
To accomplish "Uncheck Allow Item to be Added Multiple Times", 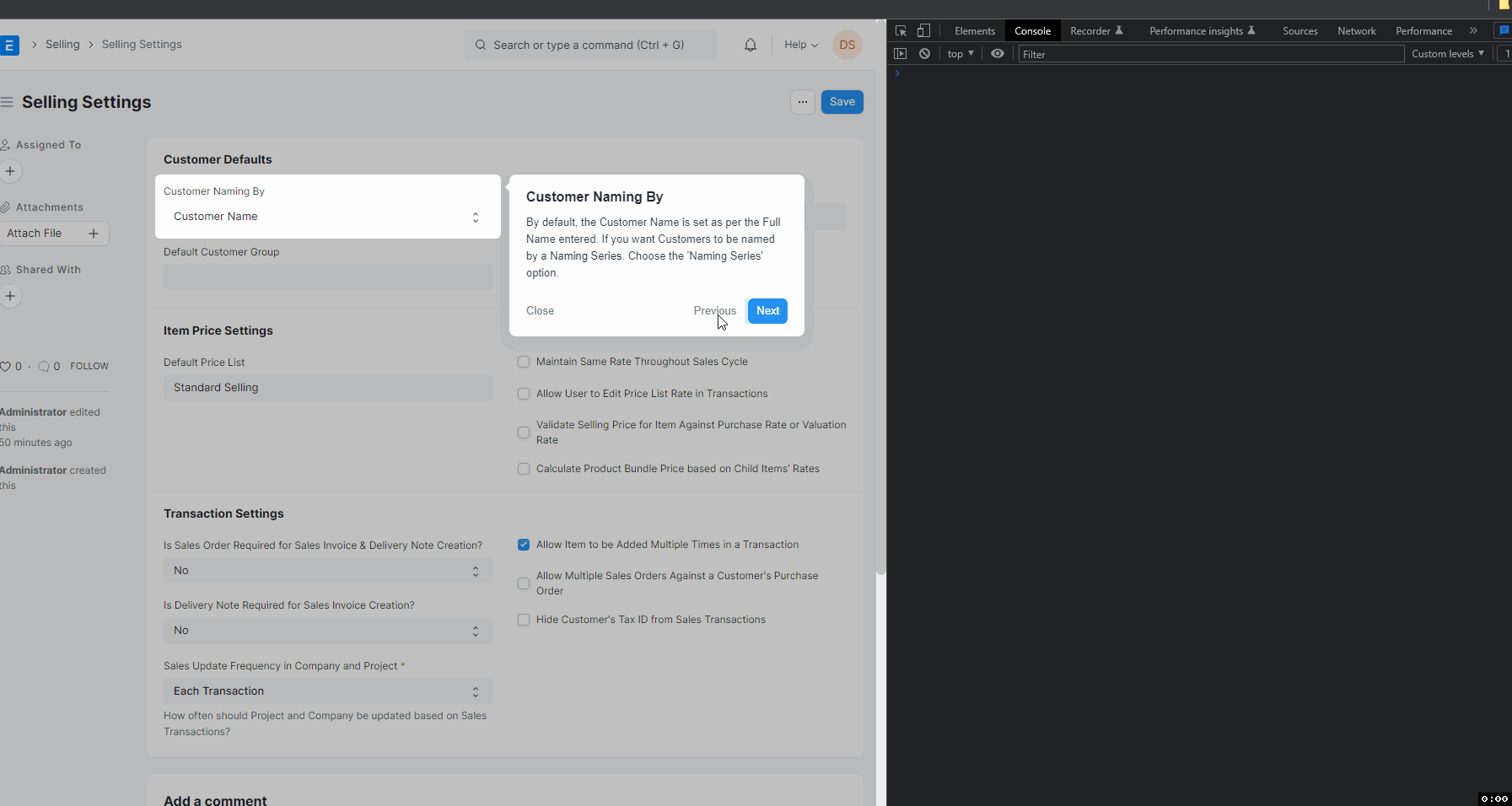I will pos(524,545).
